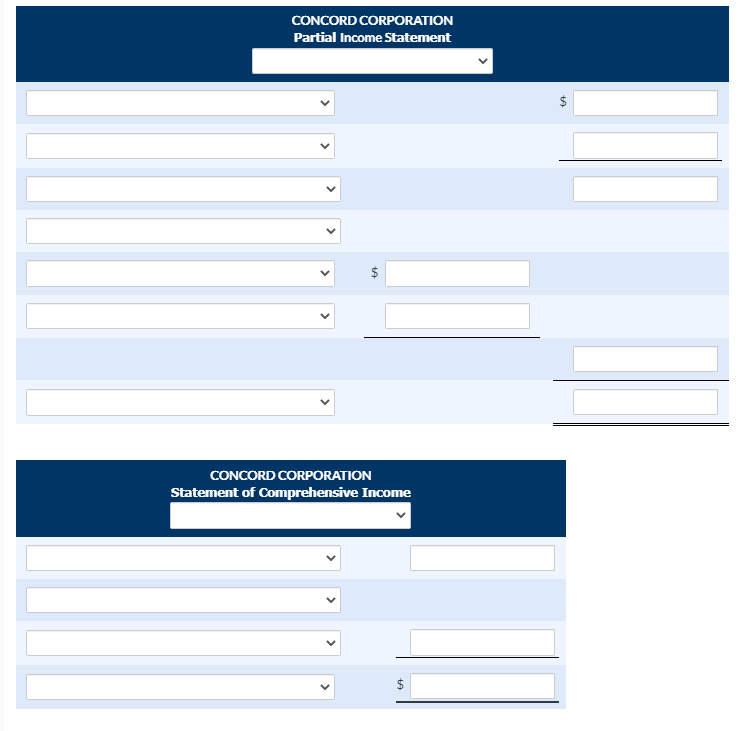Open the period dropdown under Partial Income Statement
Screen dimensions: 743x731
372,61
